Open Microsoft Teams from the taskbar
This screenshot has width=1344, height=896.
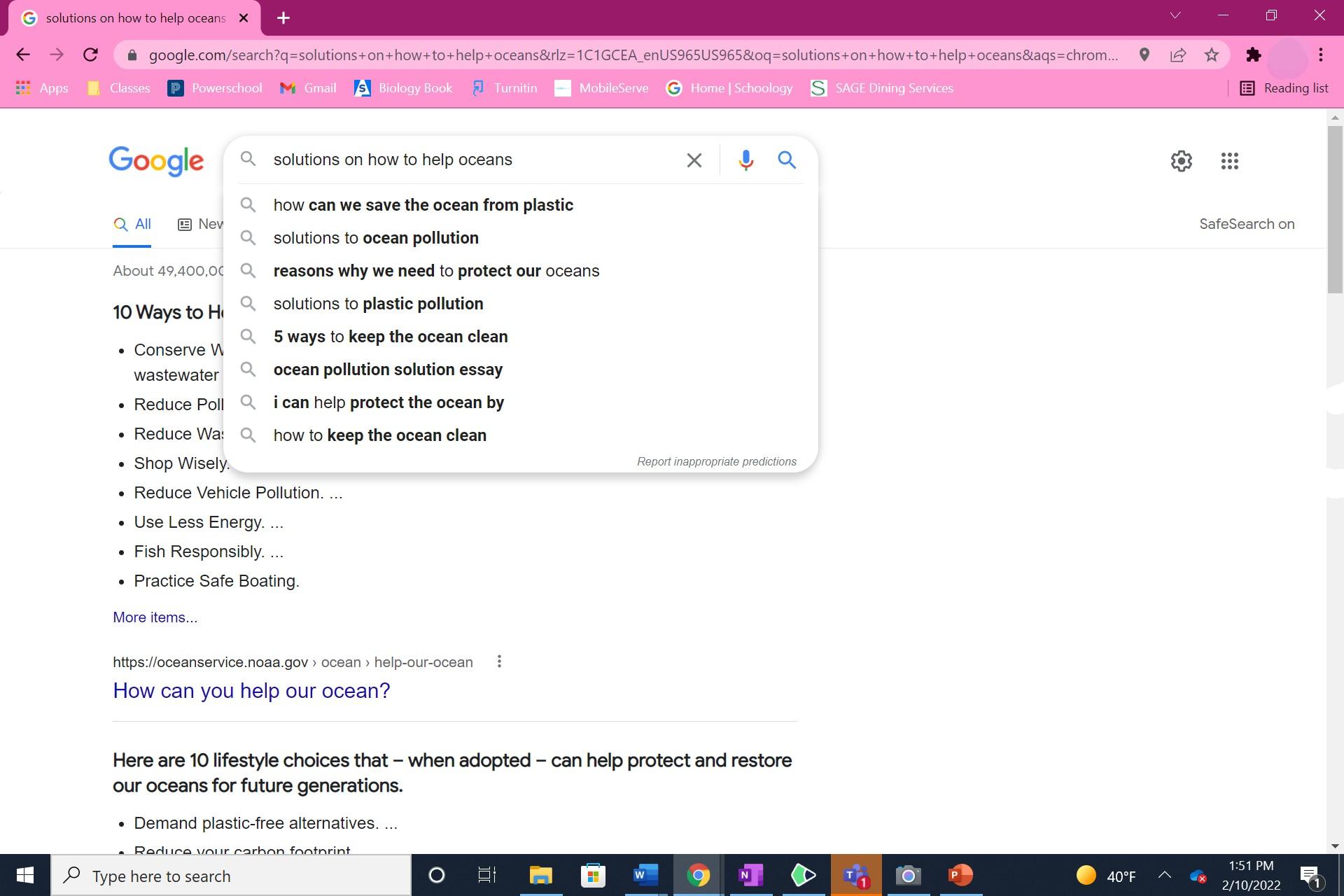855,875
